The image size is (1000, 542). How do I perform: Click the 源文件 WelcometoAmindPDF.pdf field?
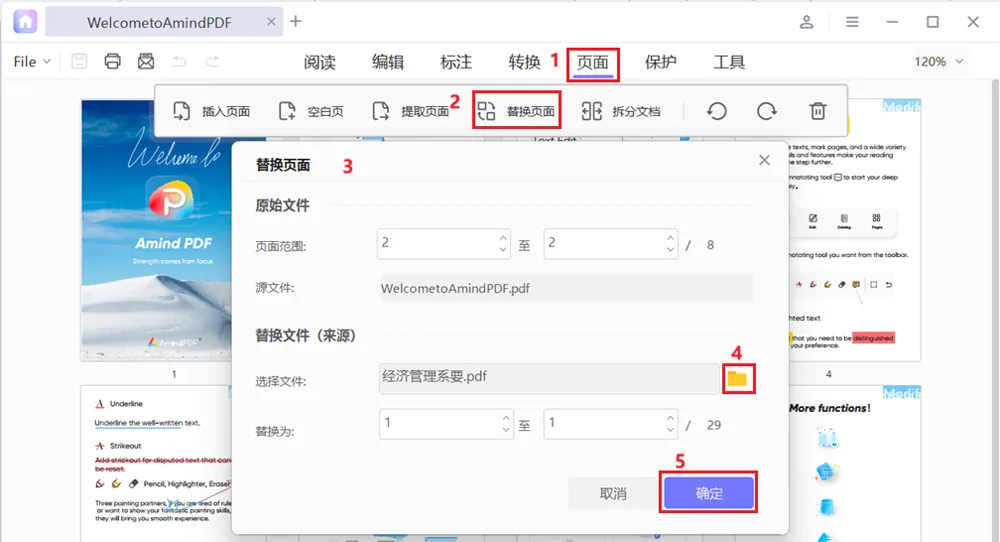point(566,288)
